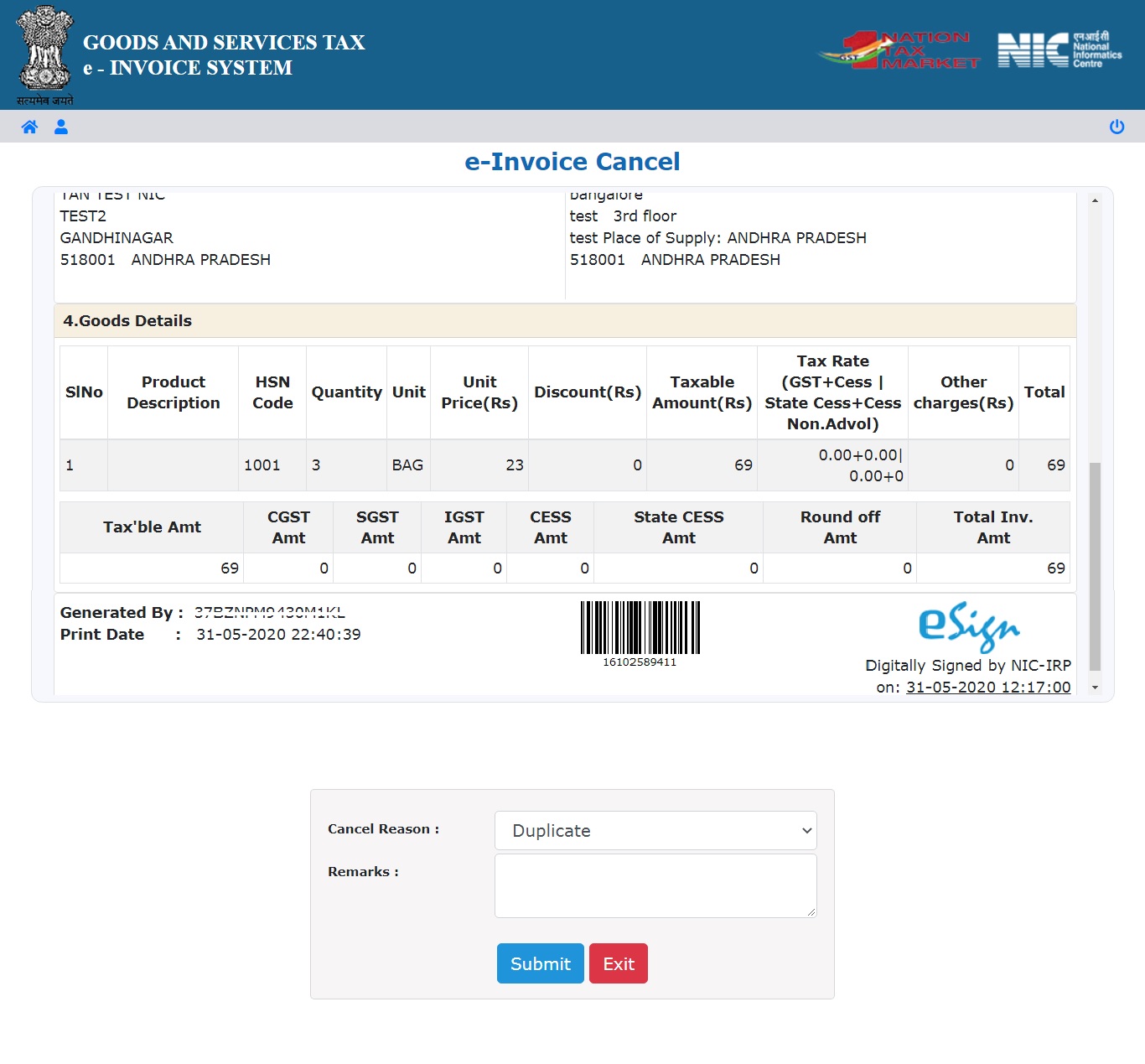Click the 'Product Description' column header

click(174, 392)
